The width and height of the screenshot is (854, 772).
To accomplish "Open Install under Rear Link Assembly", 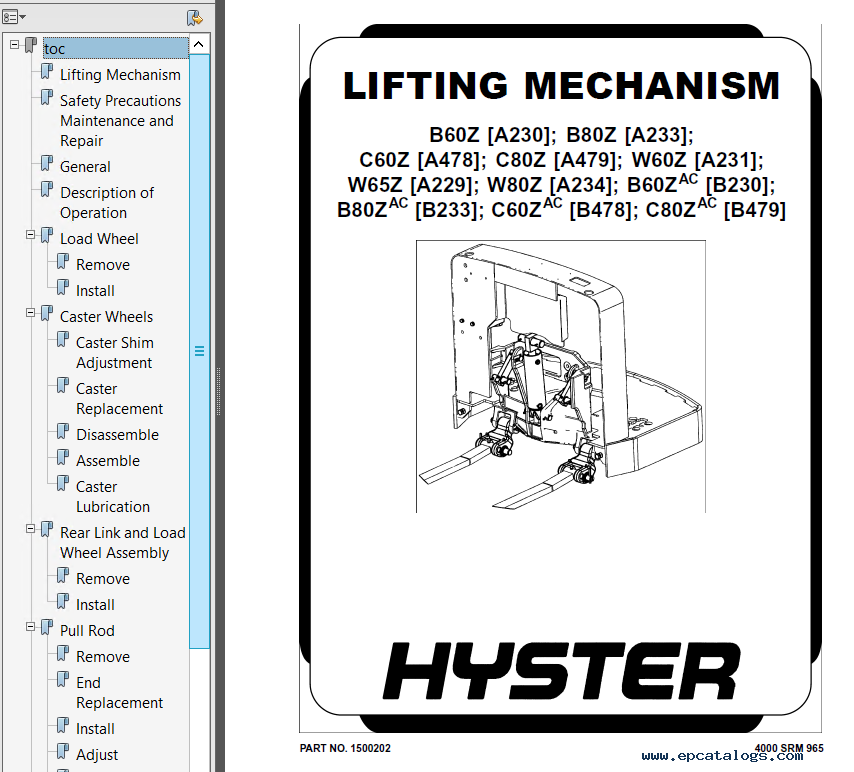I will pos(95,605).
